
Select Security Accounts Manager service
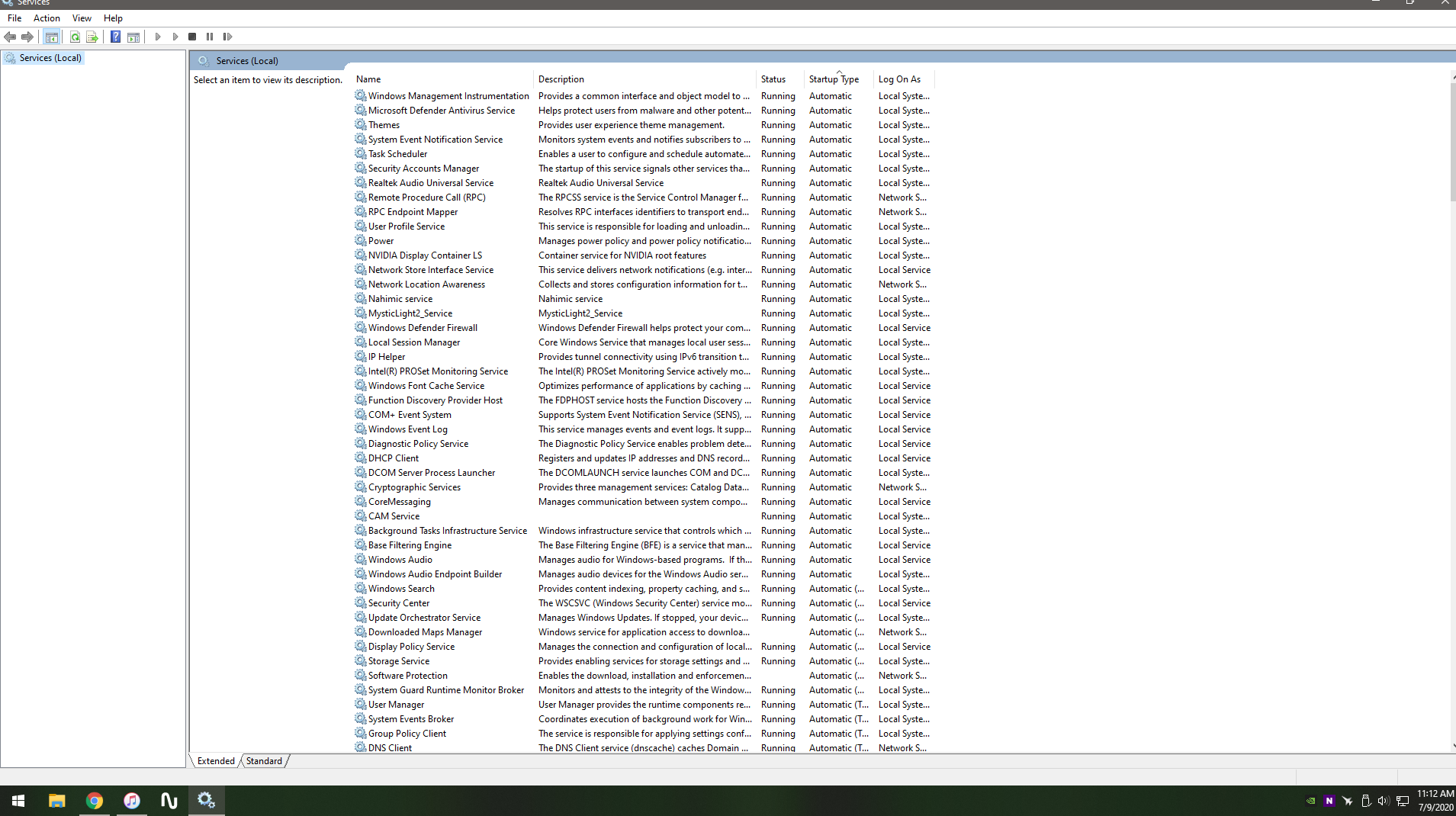click(x=423, y=169)
